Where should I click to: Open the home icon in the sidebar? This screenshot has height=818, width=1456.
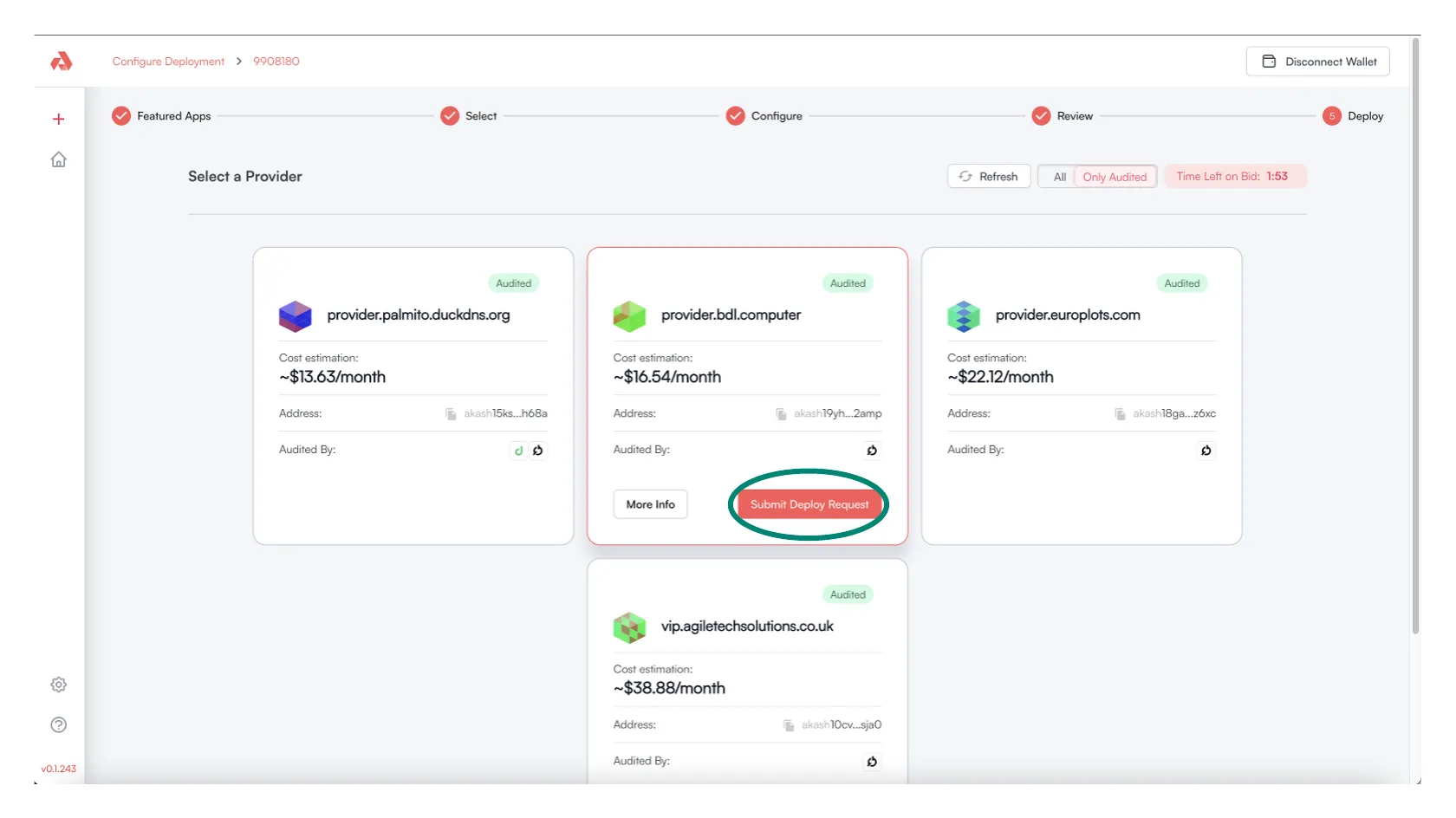click(x=59, y=159)
